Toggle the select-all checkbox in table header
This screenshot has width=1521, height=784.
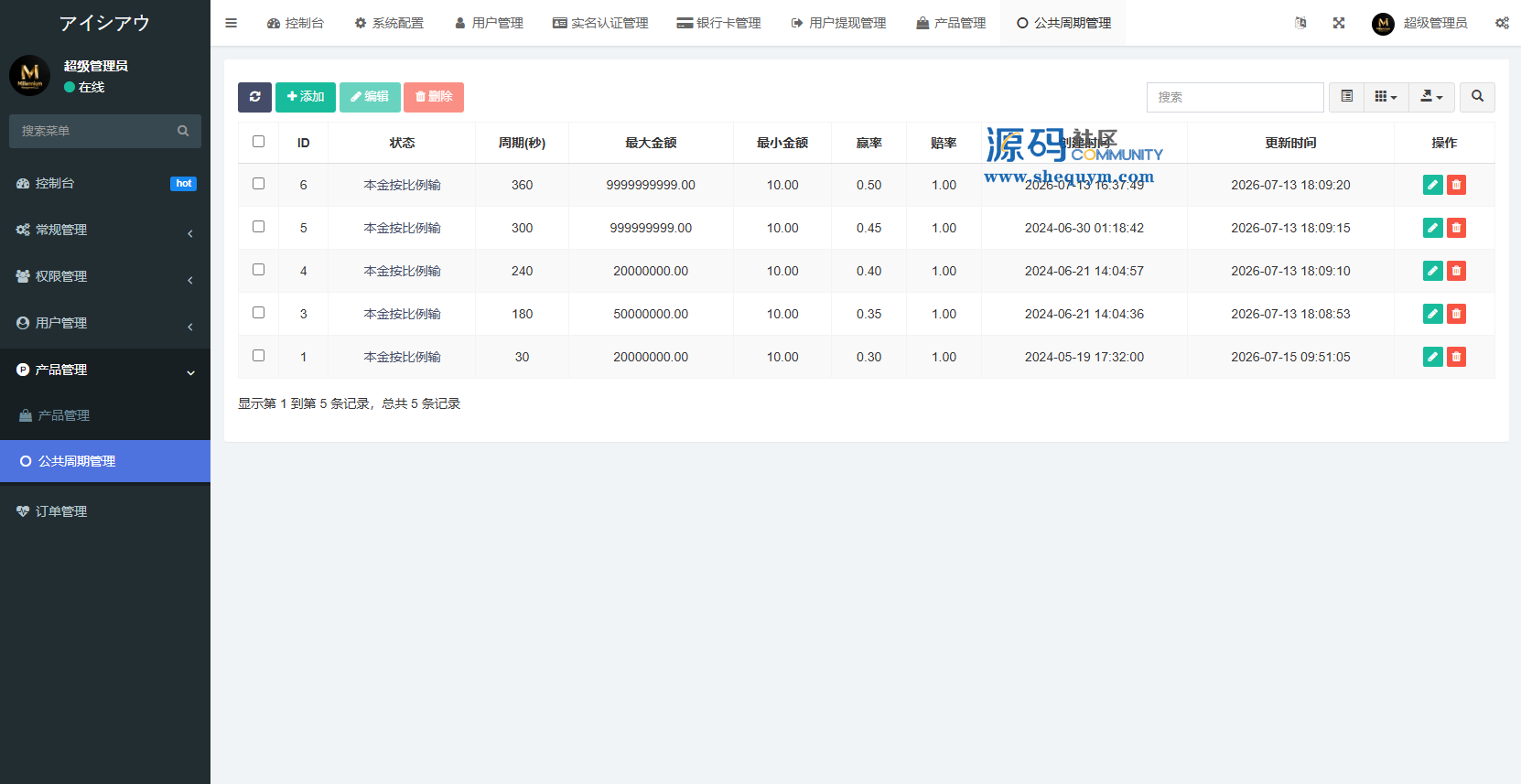tap(258, 142)
